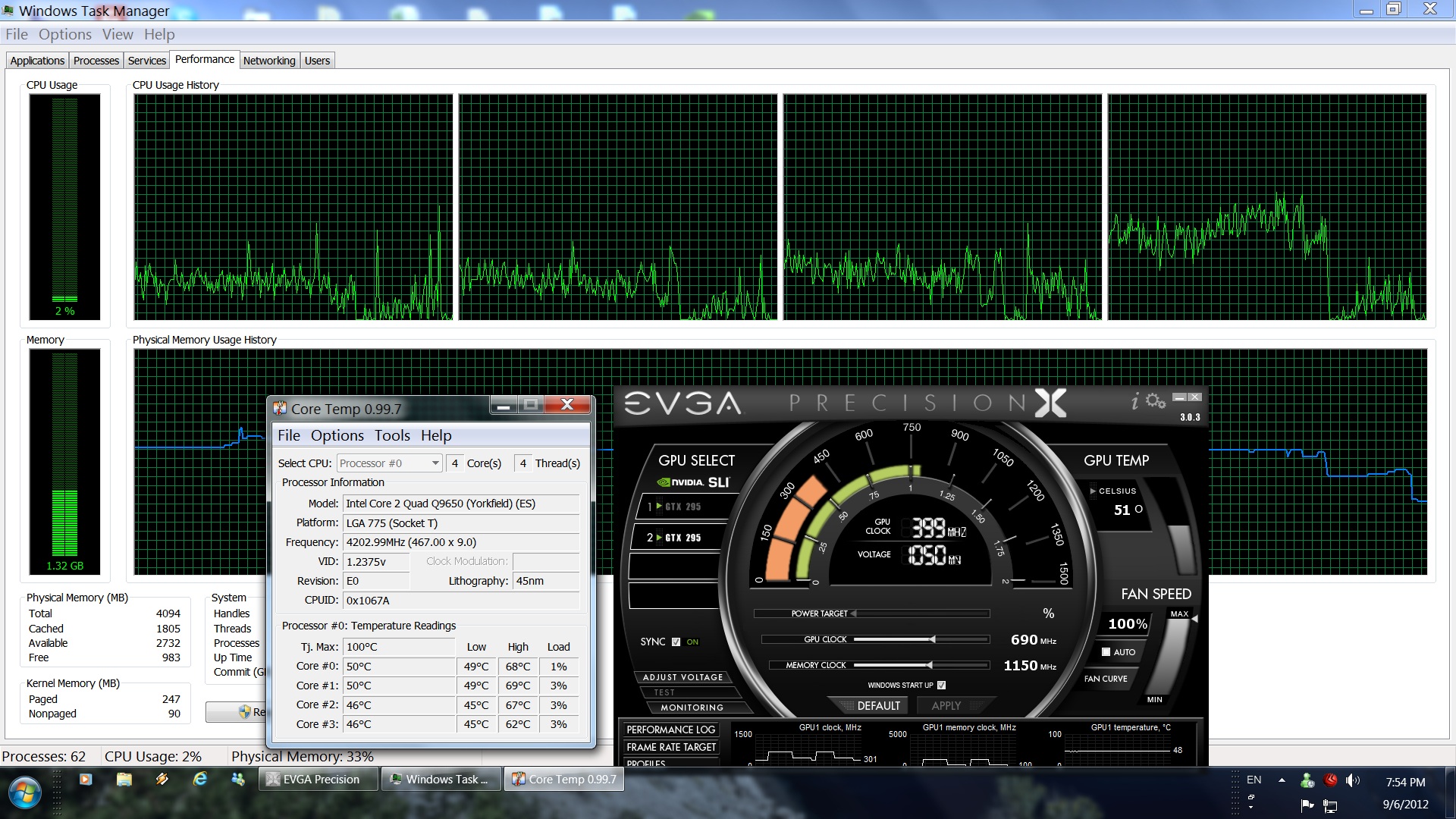1456x819 pixels.
Task: Show hidden system tray icons arrow
Action: pyautogui.click(x=1282, y=780)
